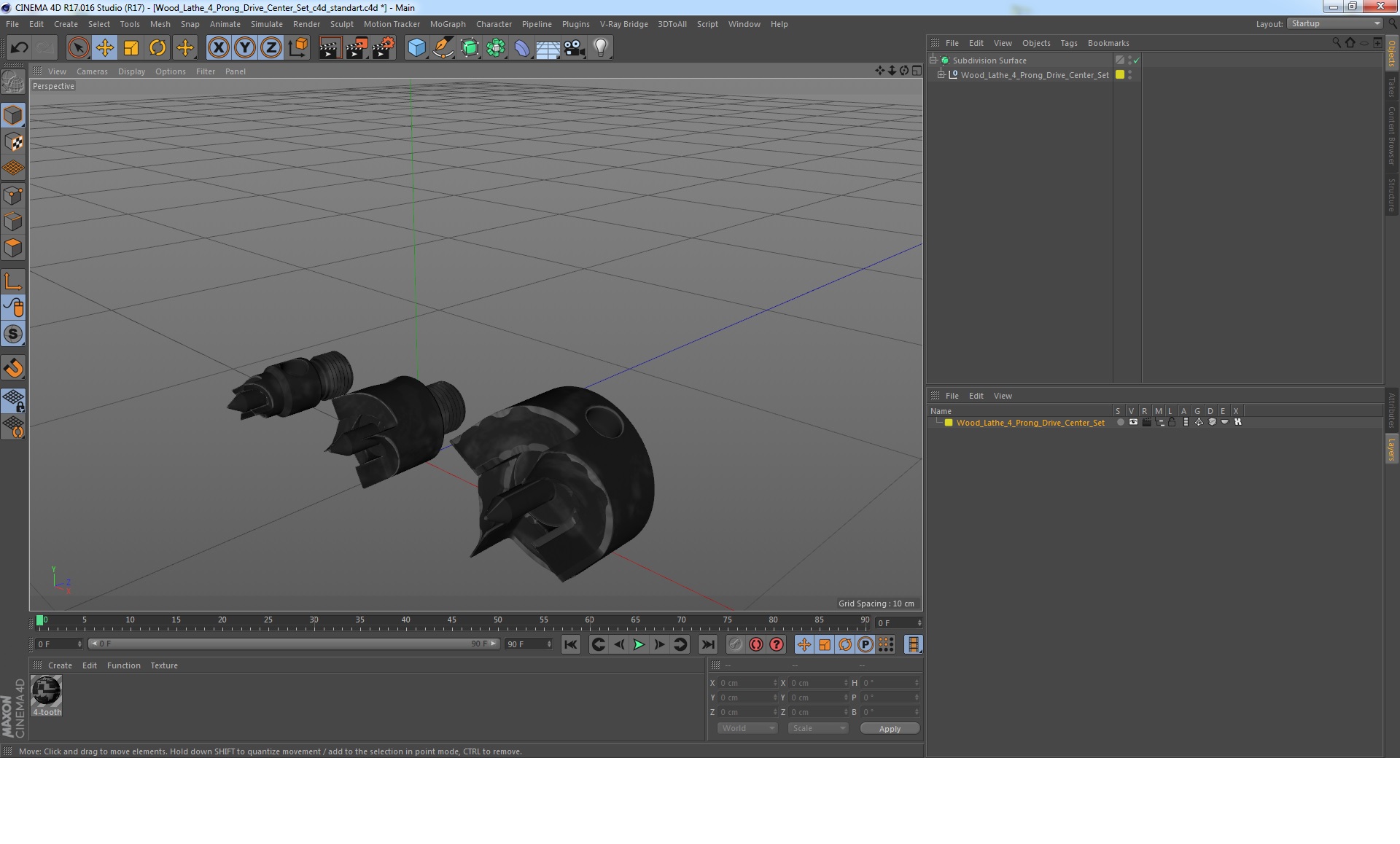The height and width of the screenshot is (844, 1400).
Task: Select Edges mode
Action: [x=13, y=222]
